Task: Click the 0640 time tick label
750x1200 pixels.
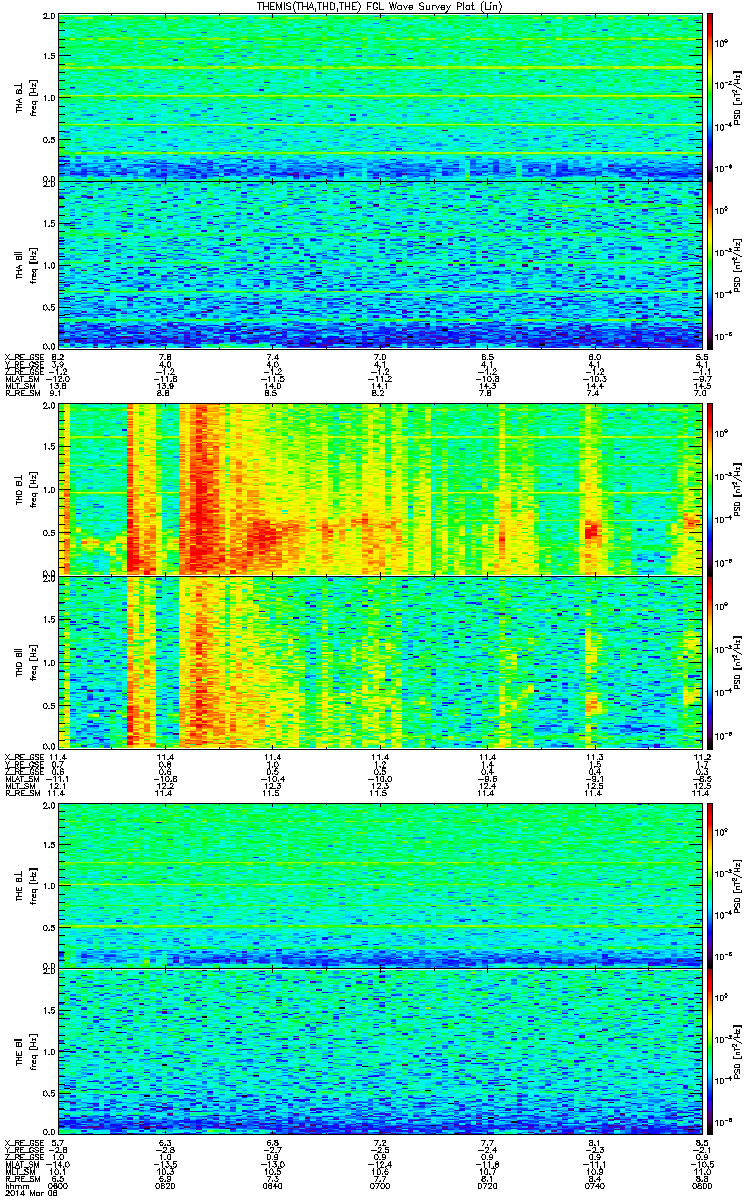Action: [273, 1185]
